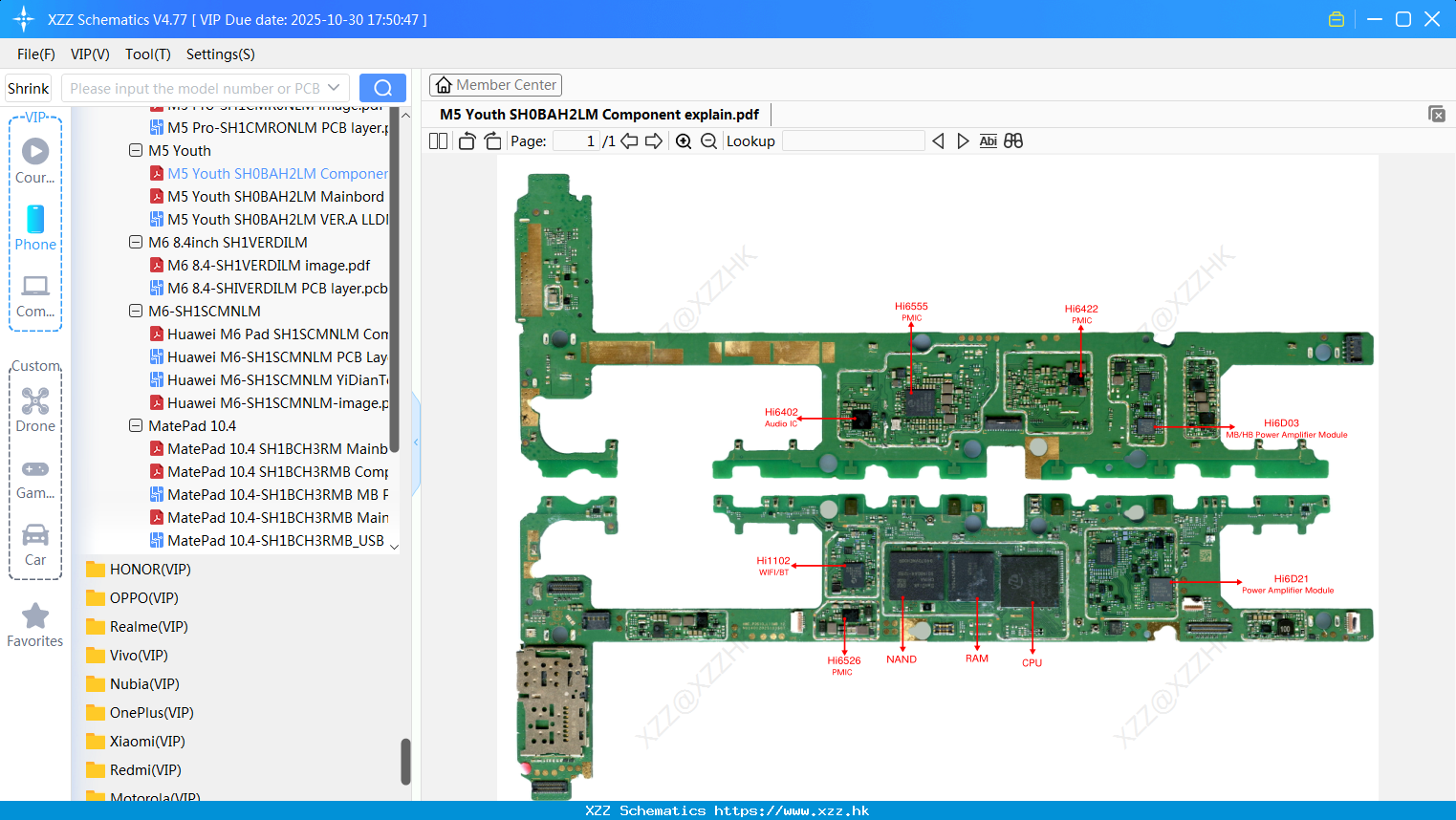This screenshot has height=820, width=1456.
Task: Click the detach PDF window icon
Action: click(x=1437, y=114)
